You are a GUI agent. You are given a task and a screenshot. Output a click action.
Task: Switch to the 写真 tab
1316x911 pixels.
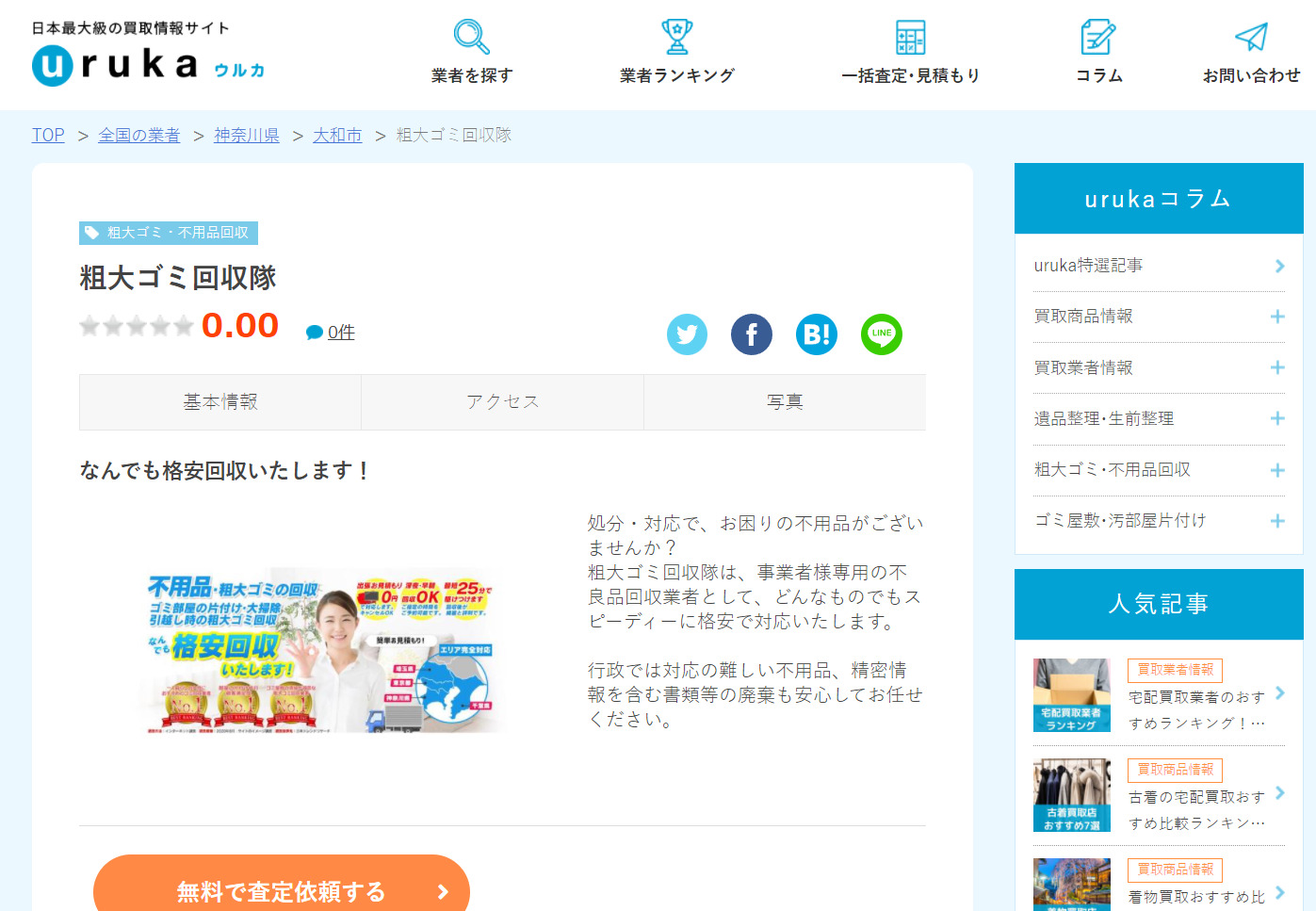click(785, 402)
